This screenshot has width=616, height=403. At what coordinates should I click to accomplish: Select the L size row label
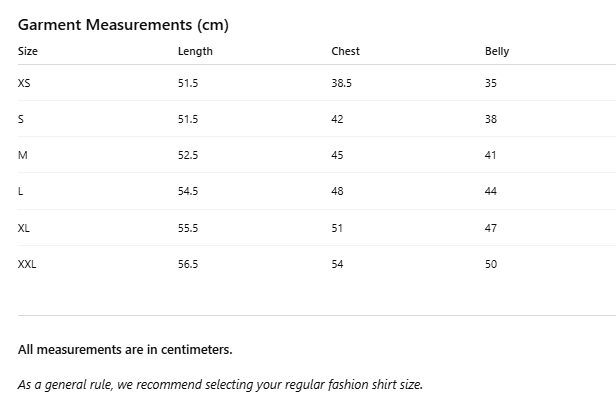[21, 191]
